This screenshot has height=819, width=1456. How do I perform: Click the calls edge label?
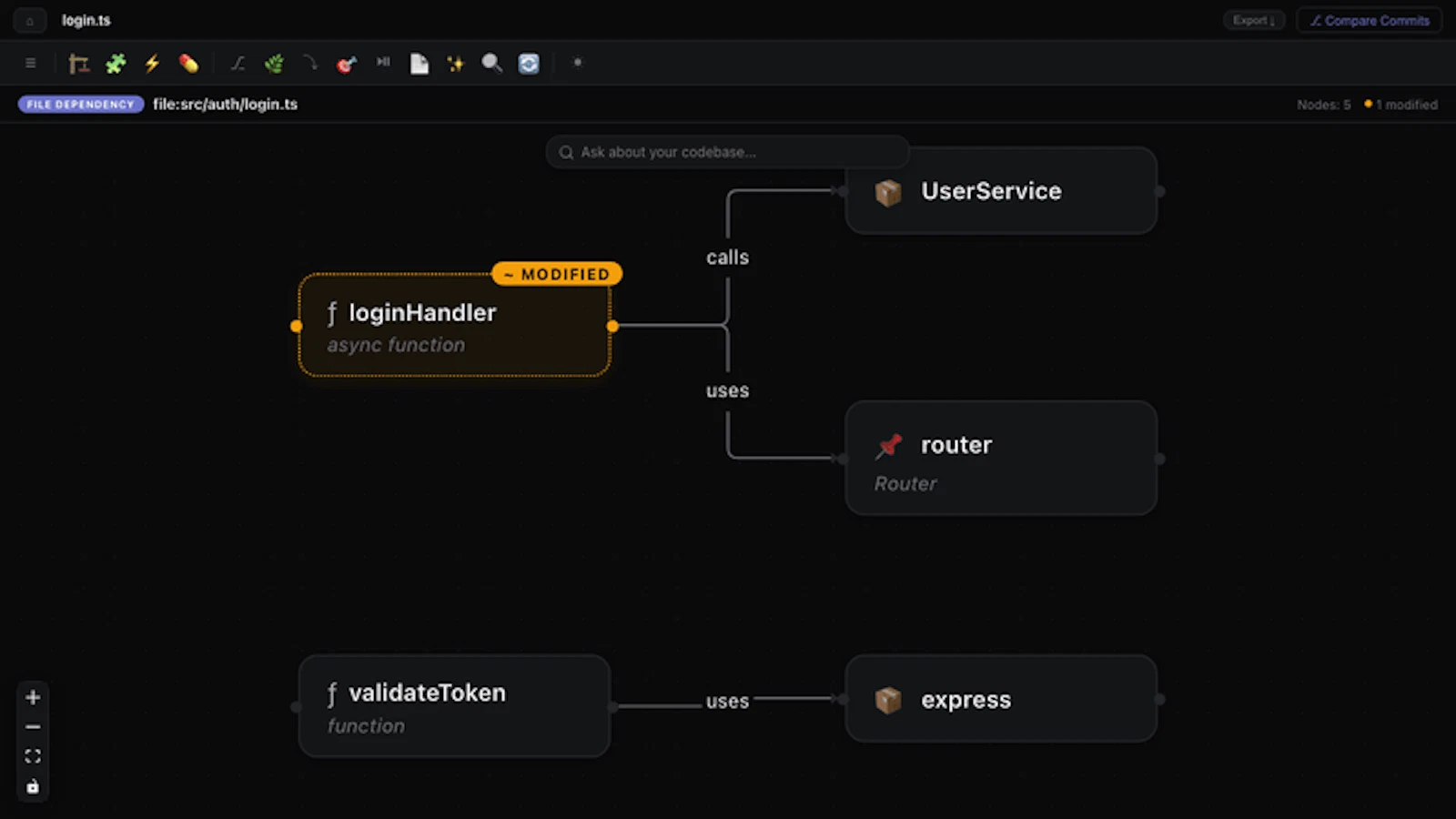point(728,258)
